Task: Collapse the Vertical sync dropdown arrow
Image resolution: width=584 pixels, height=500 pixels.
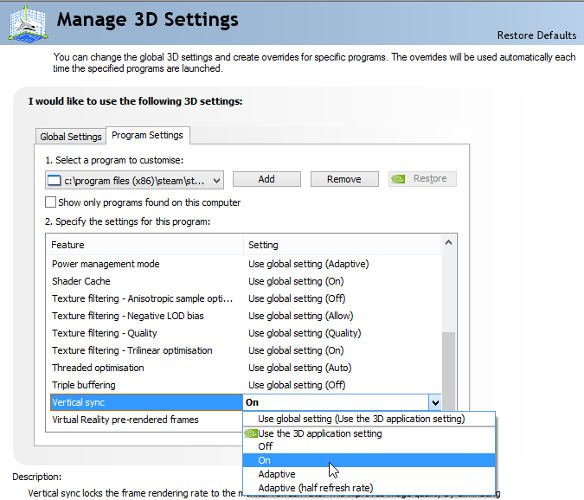Action: 435,402
